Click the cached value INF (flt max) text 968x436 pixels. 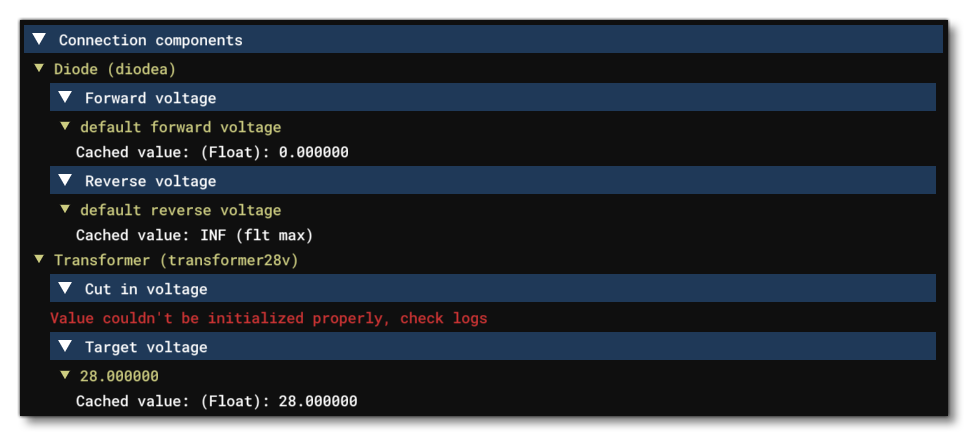pos(194,235)
